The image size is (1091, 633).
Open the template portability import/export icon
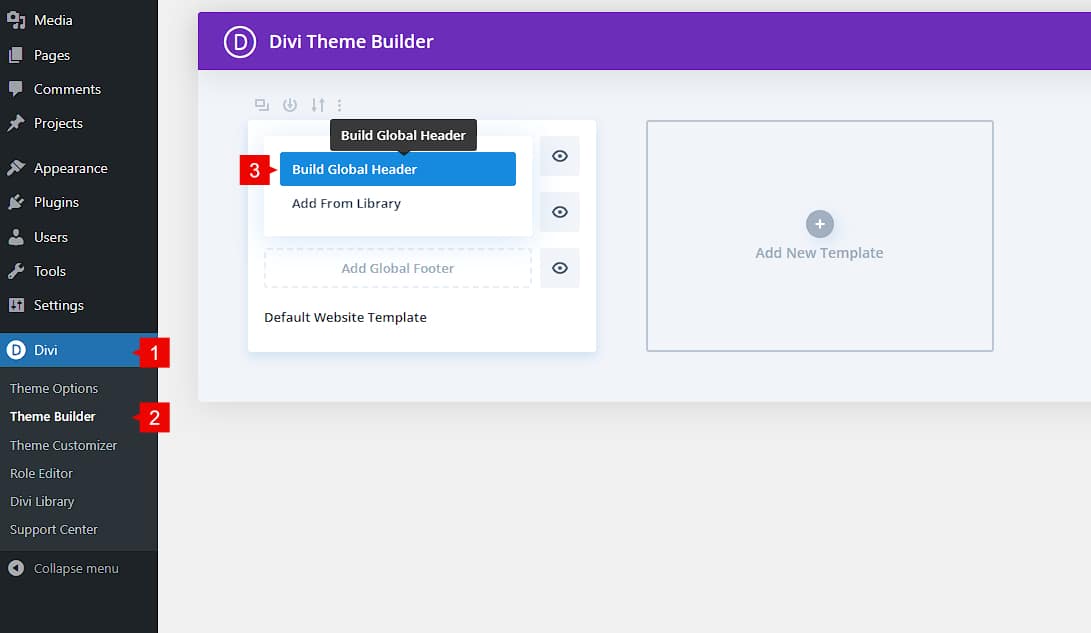[317, 105]
